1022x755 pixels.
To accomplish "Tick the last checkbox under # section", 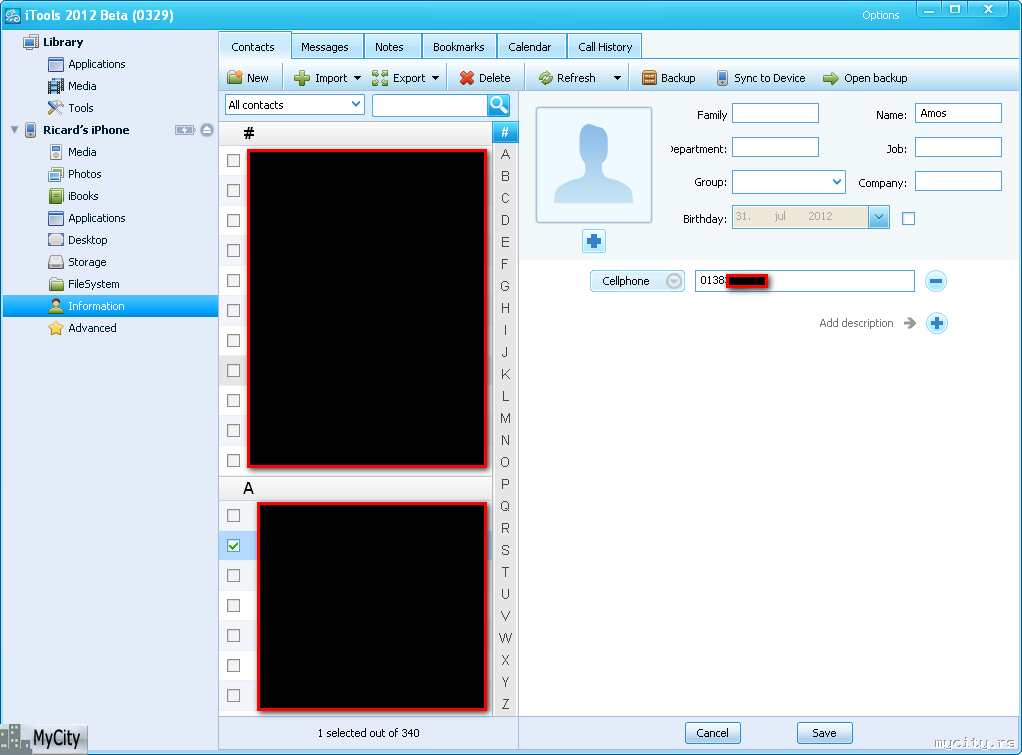I will click(233, 460).
